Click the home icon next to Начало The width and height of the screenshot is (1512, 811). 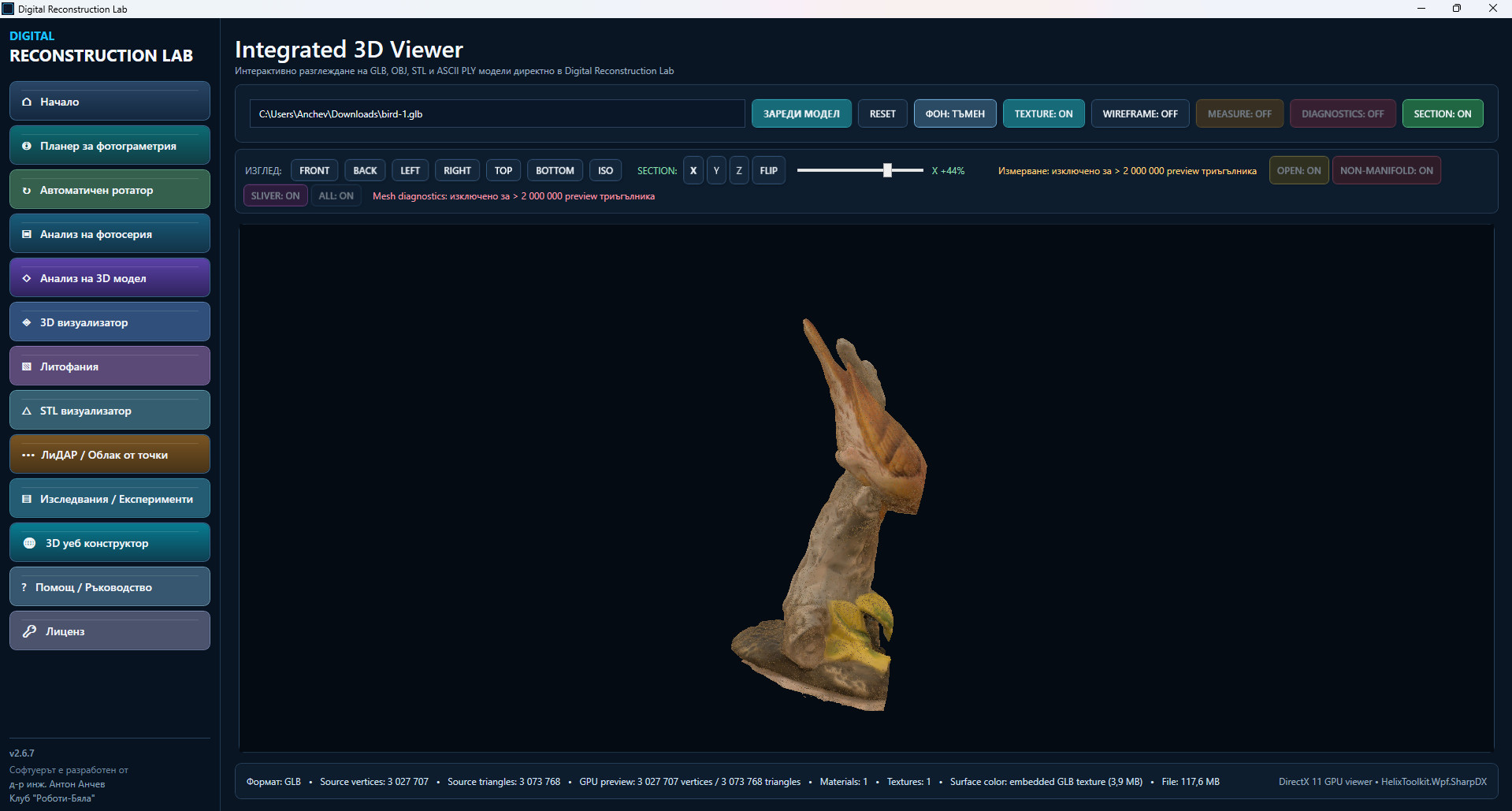pos(27,102)
